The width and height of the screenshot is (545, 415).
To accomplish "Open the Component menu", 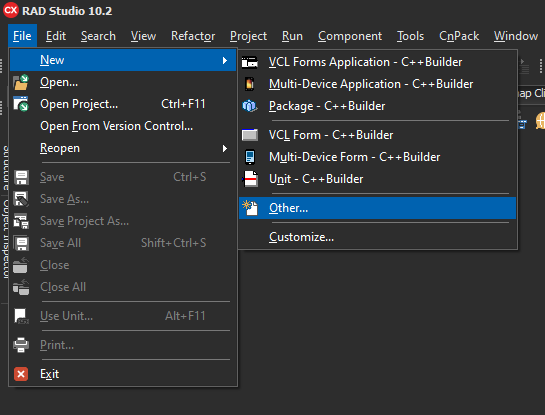I will point(350,36).
